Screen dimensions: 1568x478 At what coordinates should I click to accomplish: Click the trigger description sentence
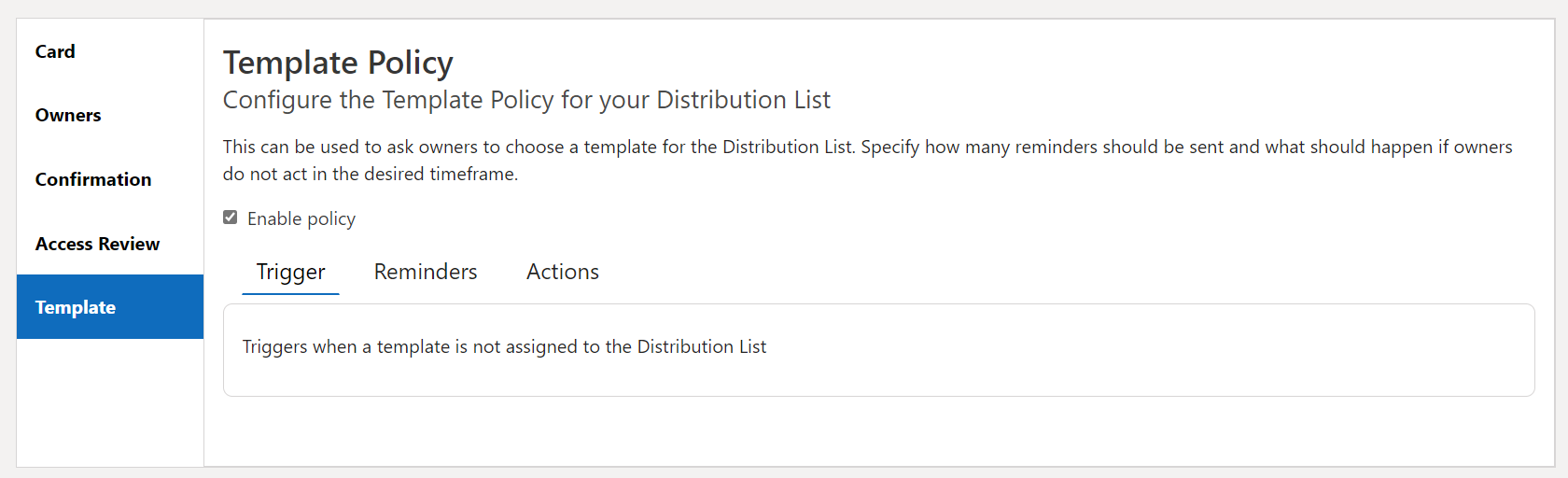point(504,346)
